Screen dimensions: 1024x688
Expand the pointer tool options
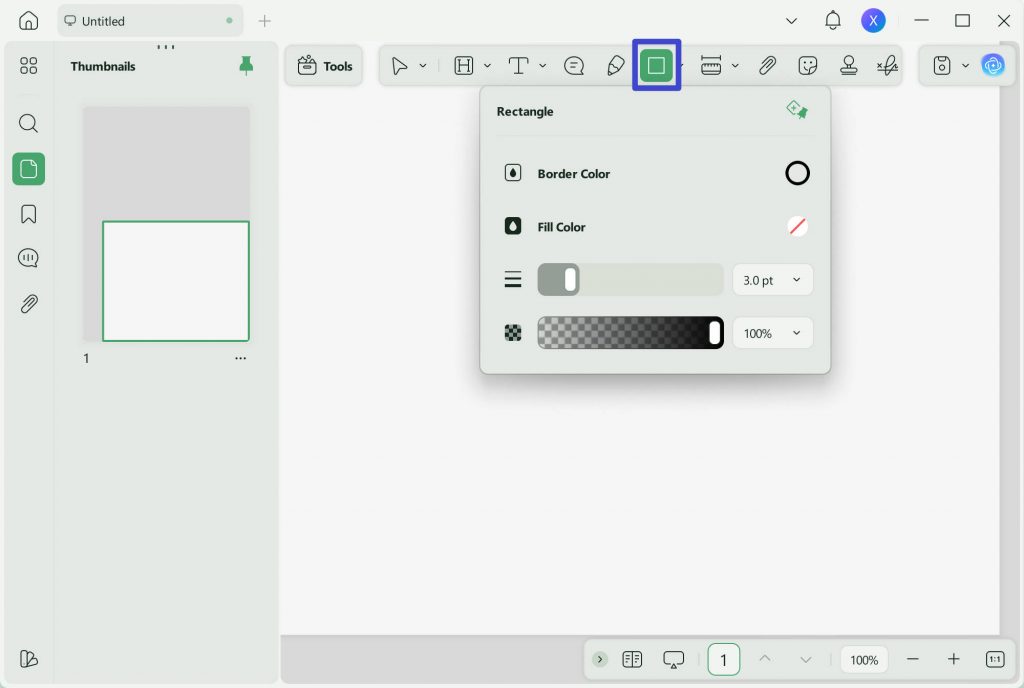pyautogui.click(x=423, y=66)
